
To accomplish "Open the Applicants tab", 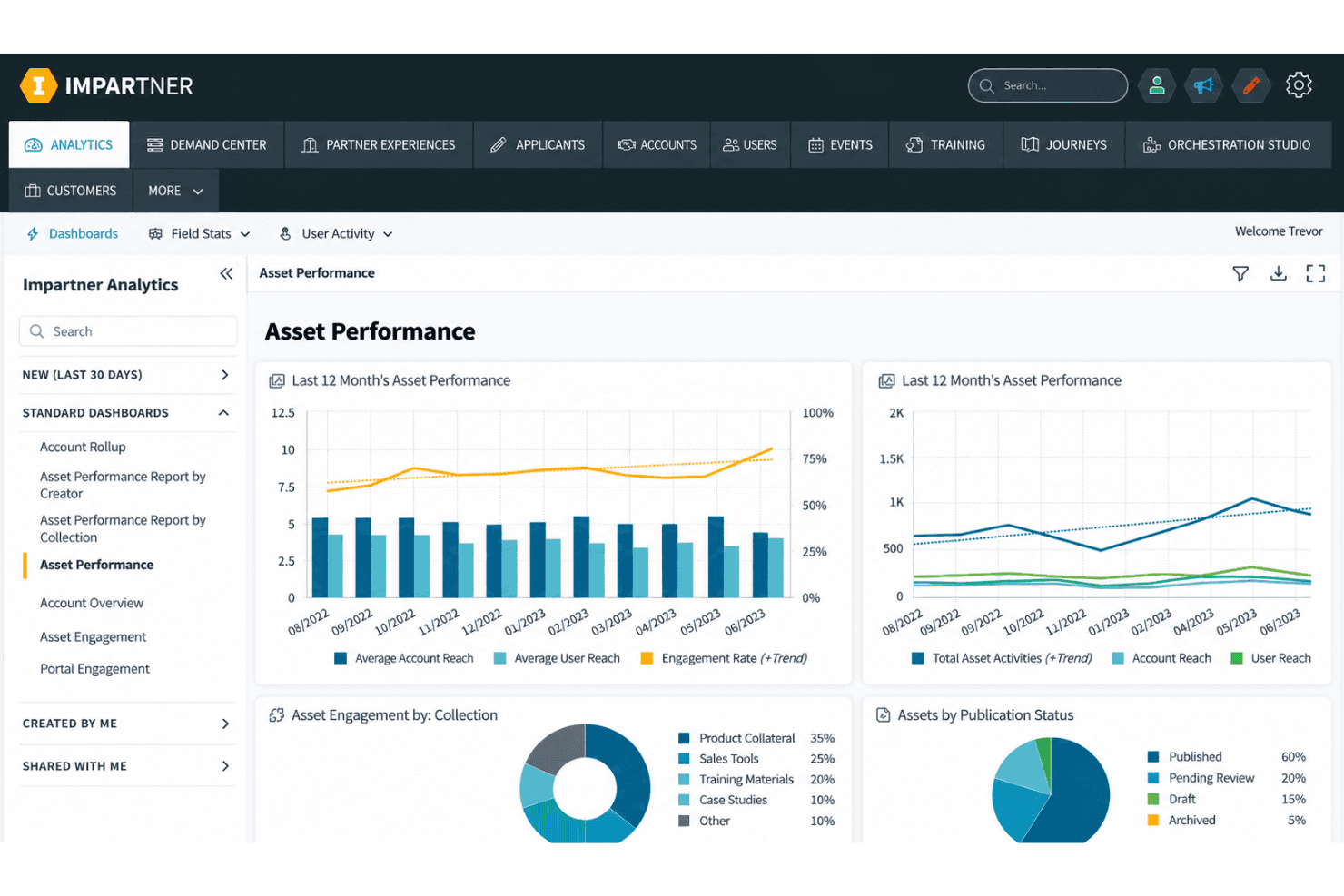I will [x=538, y=145].
